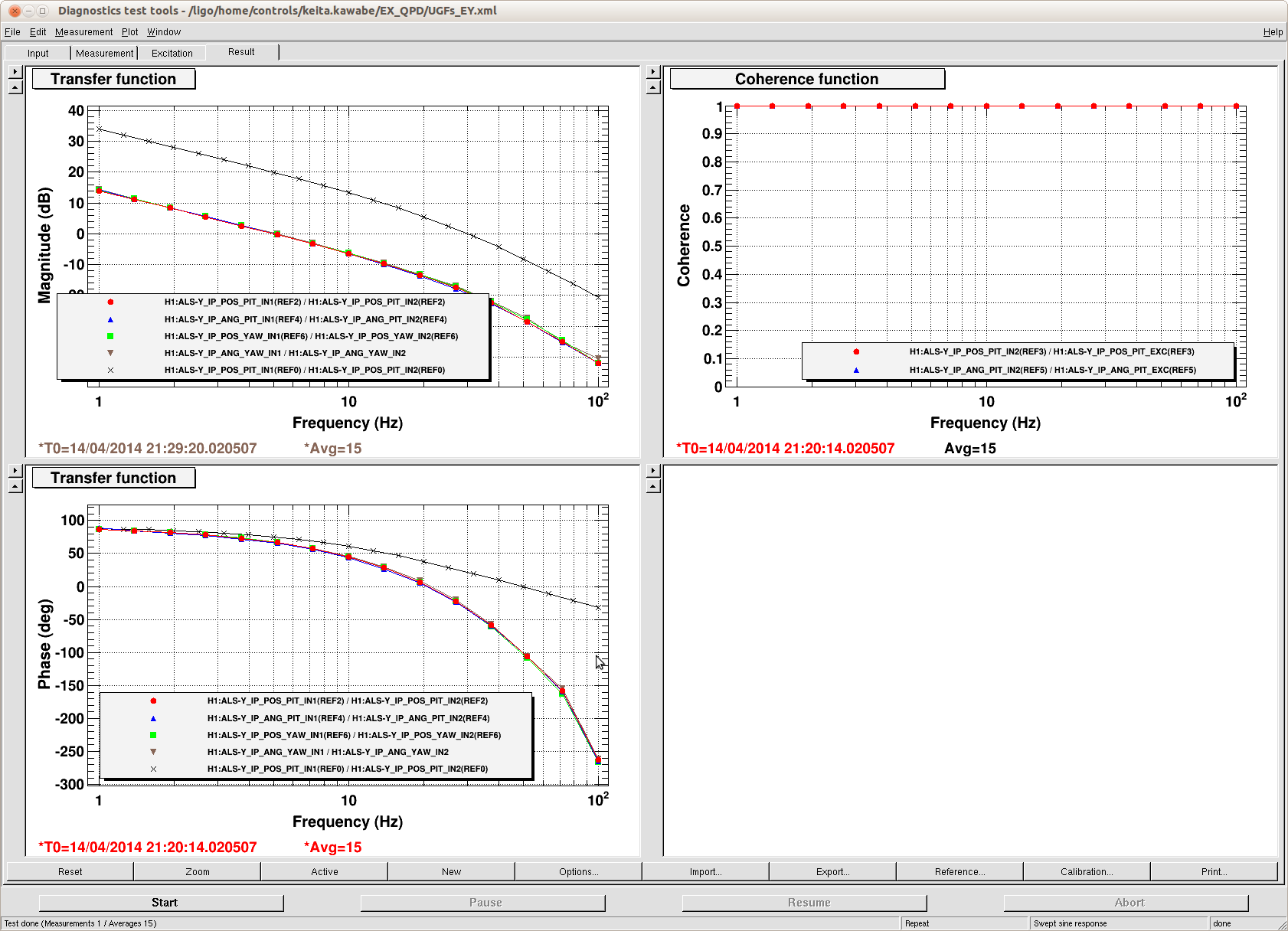
Task: Click Avg=15 text under coherence plot
Action: (969, 448)
